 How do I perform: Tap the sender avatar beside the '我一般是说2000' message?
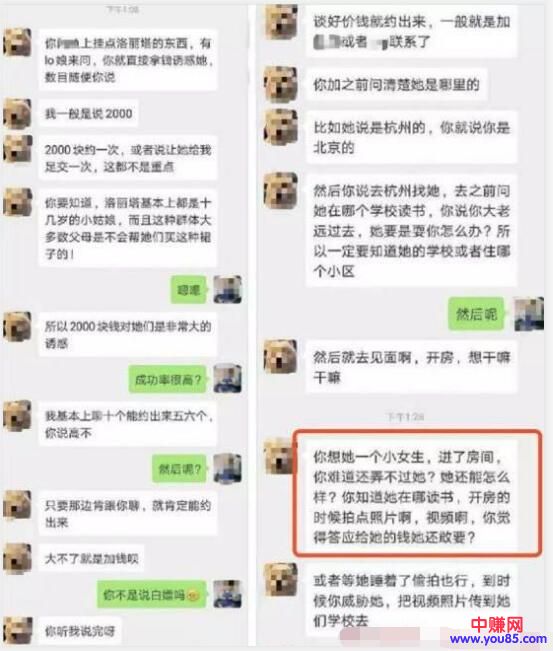tap(17, 113)
